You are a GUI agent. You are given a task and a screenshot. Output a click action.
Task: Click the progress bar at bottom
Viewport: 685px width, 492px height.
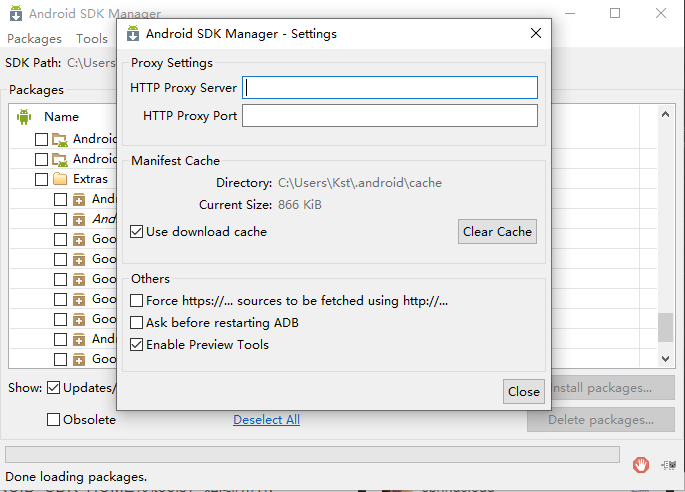coord(312,454)
